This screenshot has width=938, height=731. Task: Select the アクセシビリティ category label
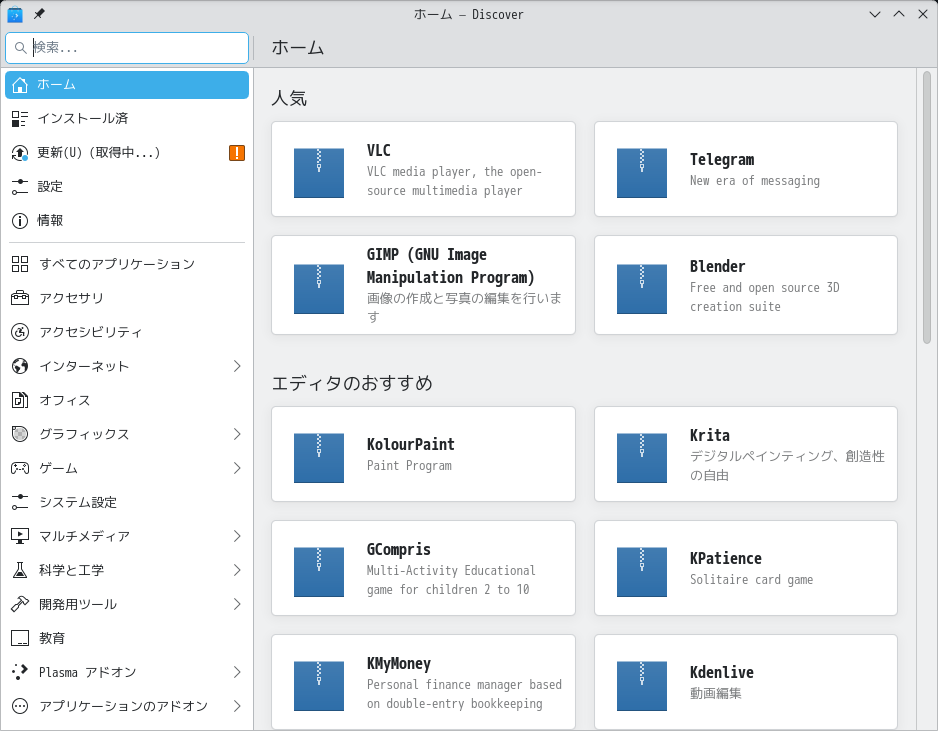tap(90, 332)
